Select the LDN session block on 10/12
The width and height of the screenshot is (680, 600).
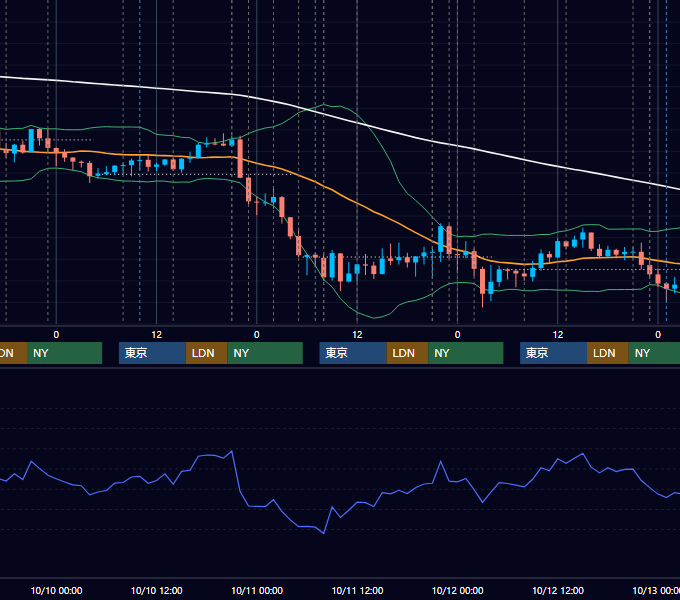(x=608, y=353)
